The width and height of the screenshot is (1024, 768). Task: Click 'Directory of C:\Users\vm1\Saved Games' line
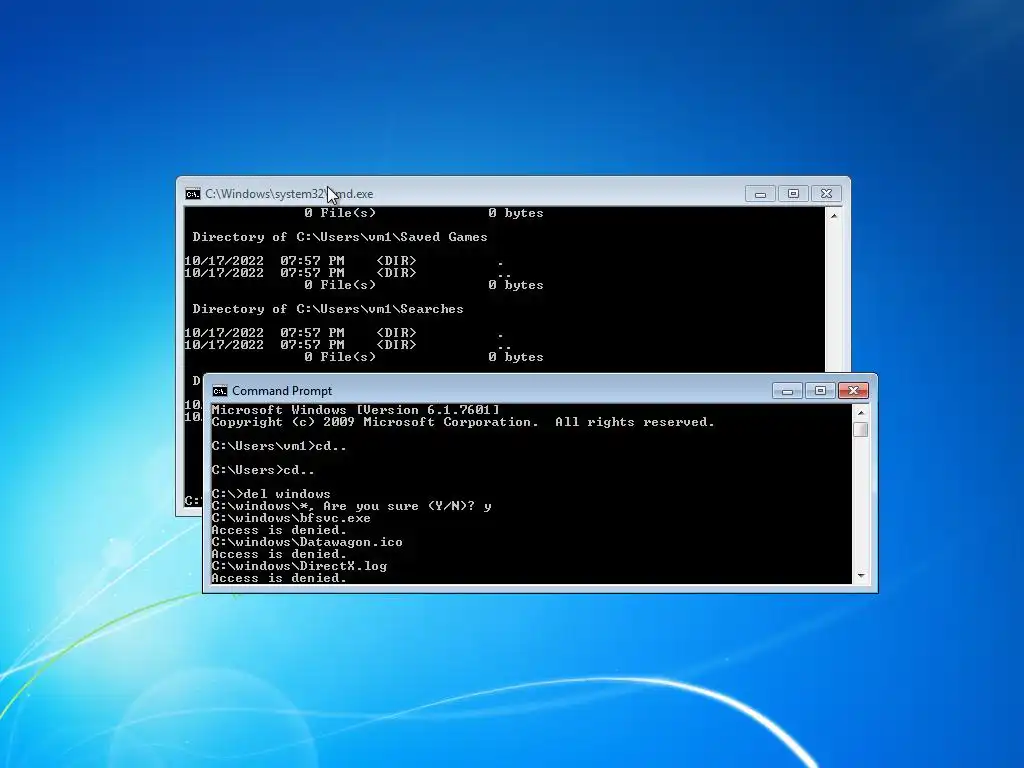pyautogui.click(x=340, y=237)
